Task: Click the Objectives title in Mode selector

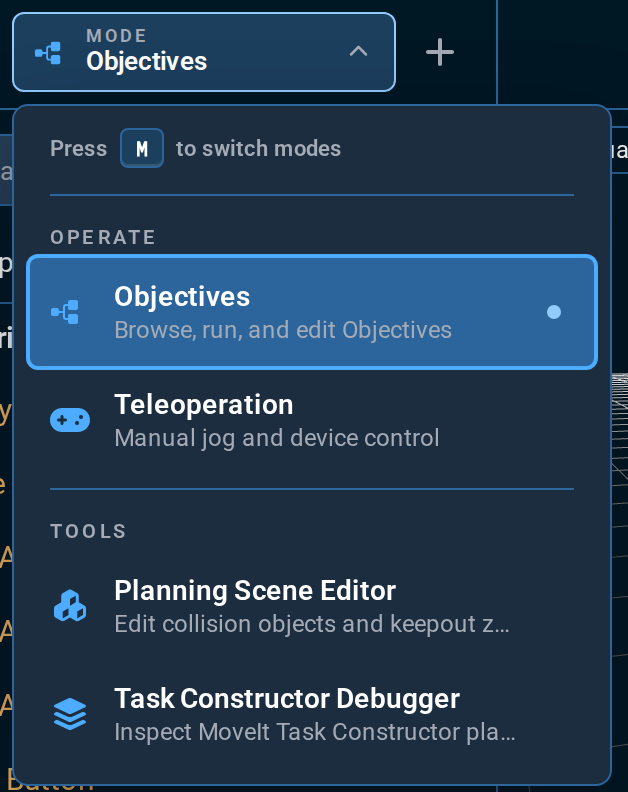Action: (x=147, y=62)
